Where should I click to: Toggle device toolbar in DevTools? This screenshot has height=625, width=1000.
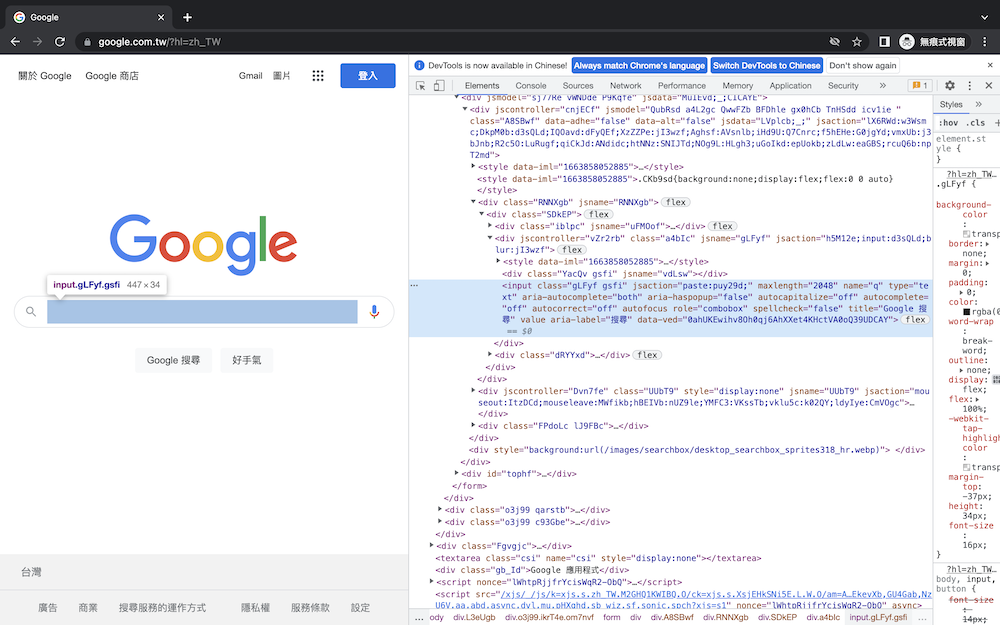point(439,85)
